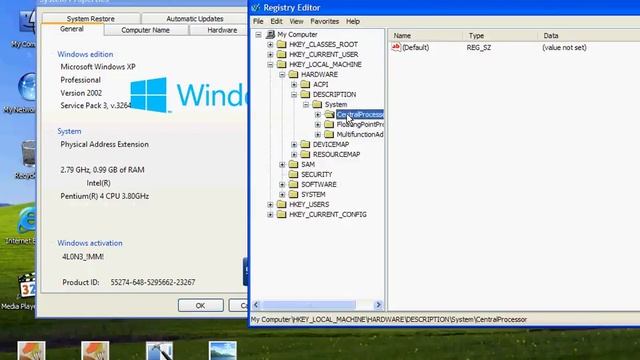Click the (Default) string value icon

coord(396,47)
